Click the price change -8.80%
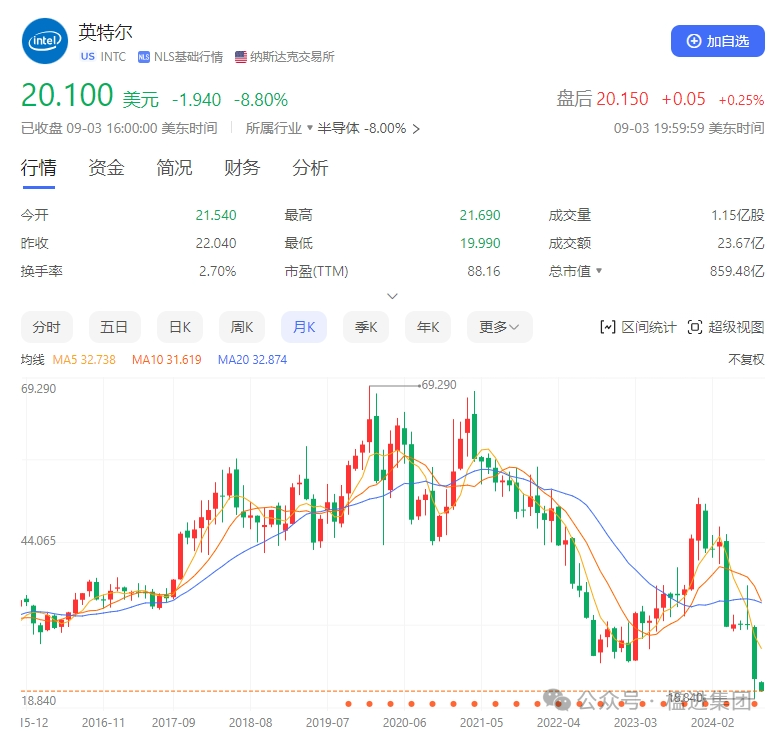This screenshot has width=776, height=731. (x=261, y=100)
